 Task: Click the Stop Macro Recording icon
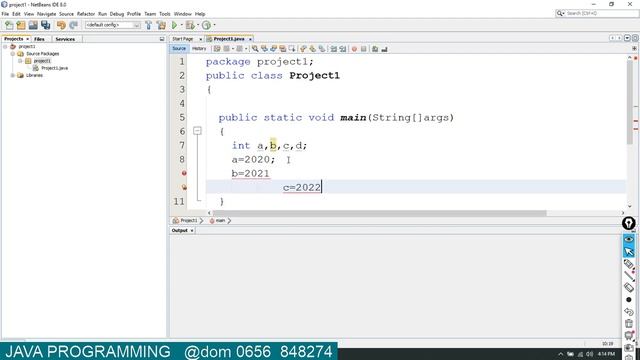coord(364,49)
